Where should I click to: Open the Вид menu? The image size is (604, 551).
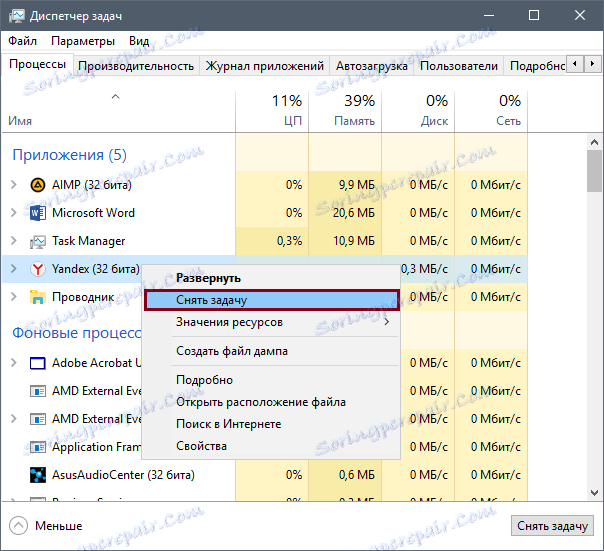(139, 40)
